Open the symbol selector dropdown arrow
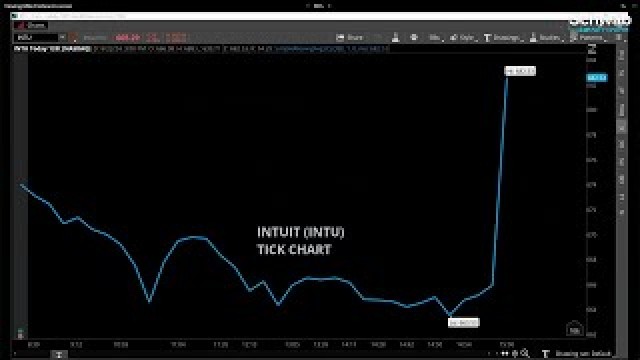This screenshot has height=360, width=640. pos(62,38)
